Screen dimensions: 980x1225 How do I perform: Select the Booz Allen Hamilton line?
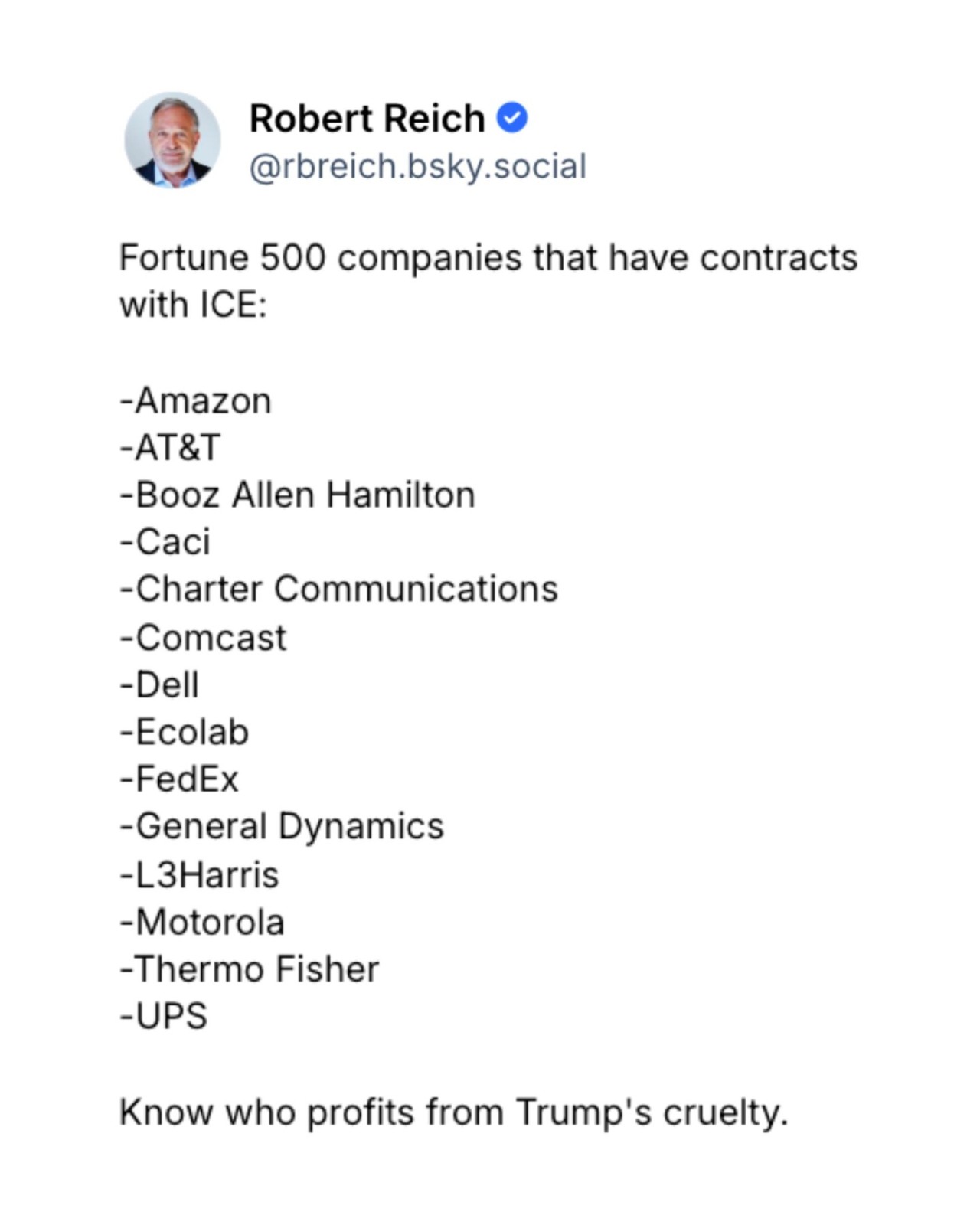298,495
